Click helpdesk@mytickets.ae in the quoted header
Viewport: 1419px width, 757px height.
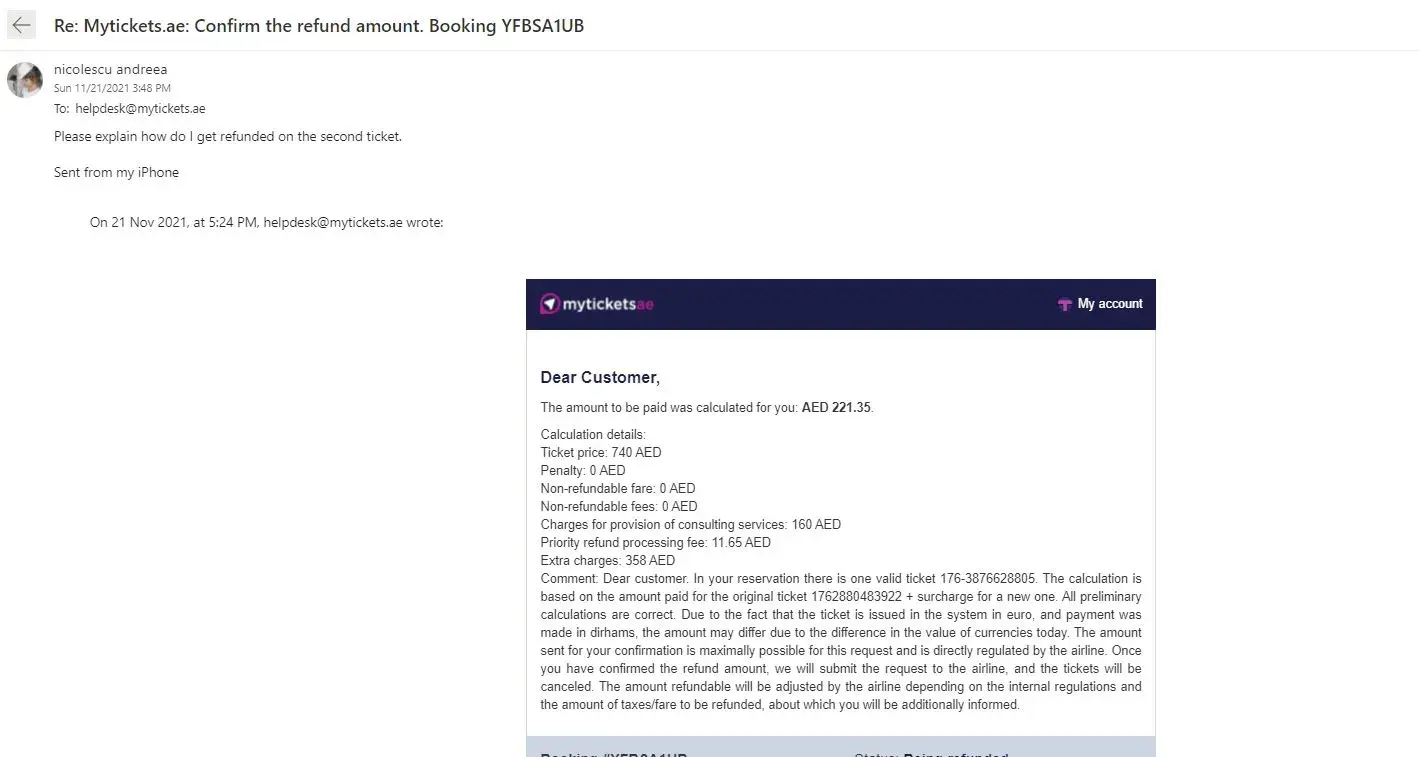[x=332, y=223]
